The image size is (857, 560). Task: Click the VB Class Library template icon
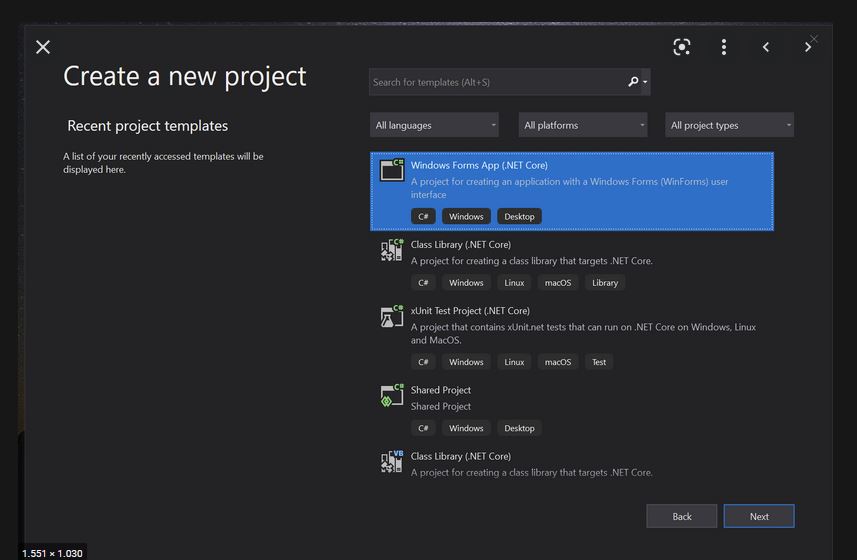tap(392, 461)
